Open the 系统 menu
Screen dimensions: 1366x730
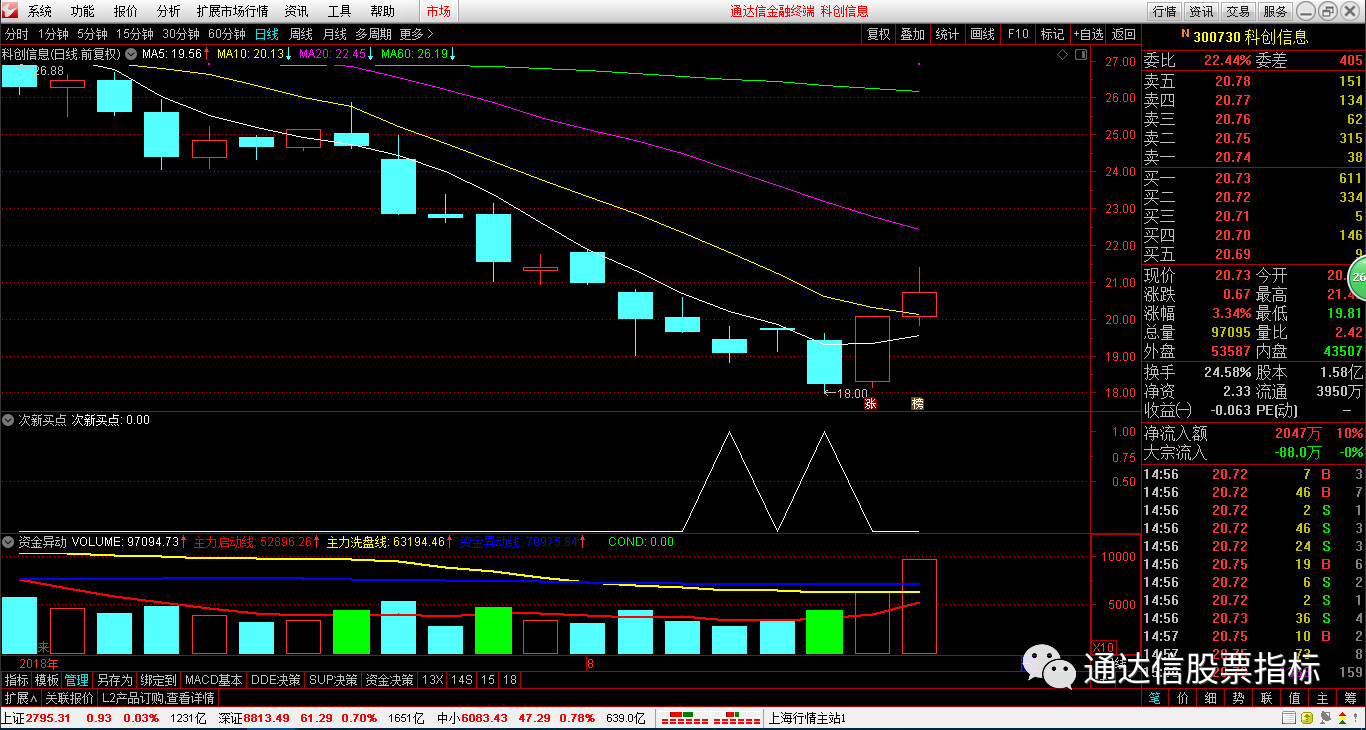click(x=40, y=11)
